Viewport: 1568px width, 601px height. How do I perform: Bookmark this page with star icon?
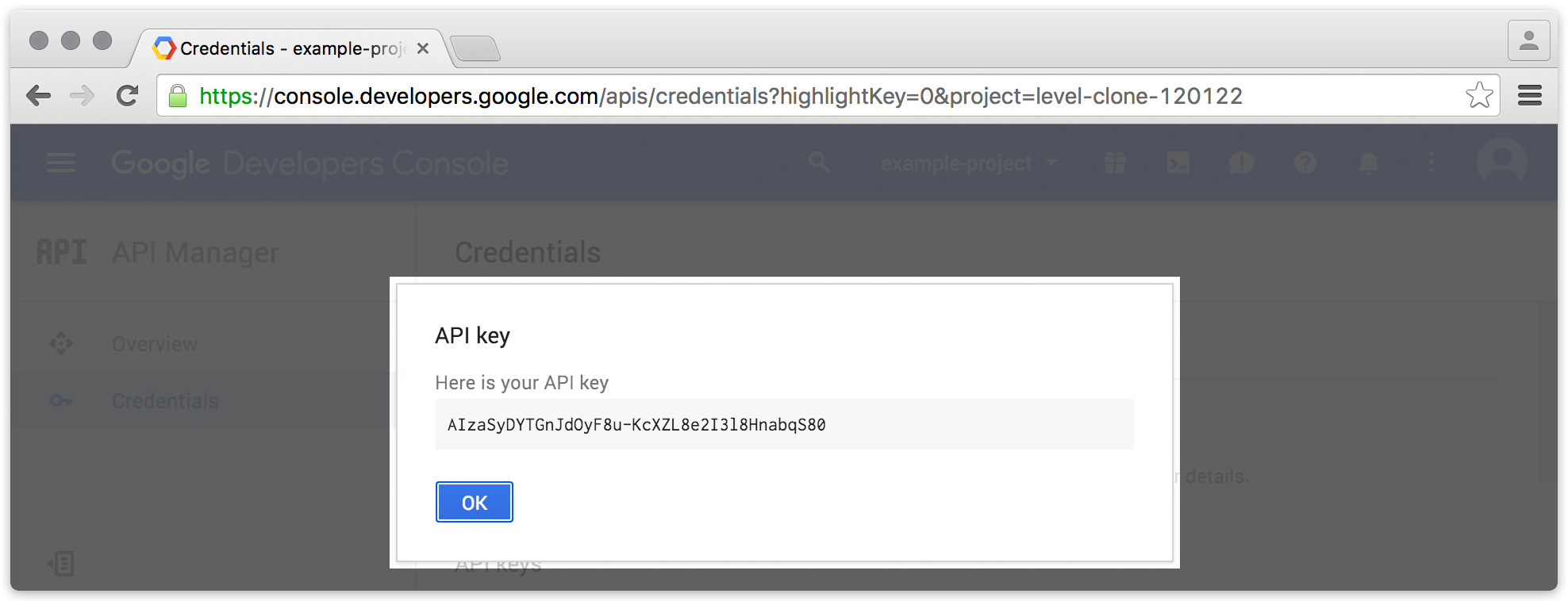(x=1478, y=96)
